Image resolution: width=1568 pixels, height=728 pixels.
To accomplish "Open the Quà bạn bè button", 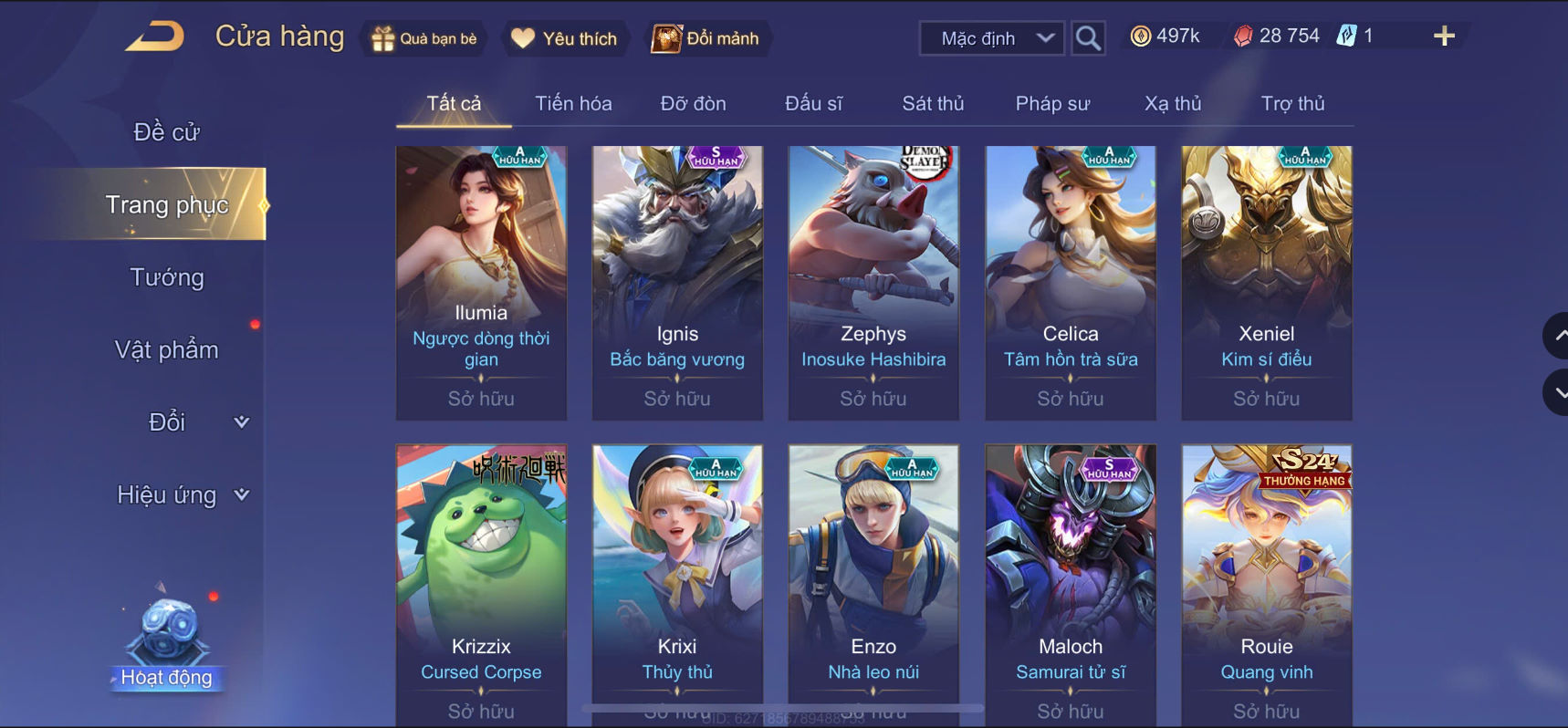I will [x=424, y=38].
